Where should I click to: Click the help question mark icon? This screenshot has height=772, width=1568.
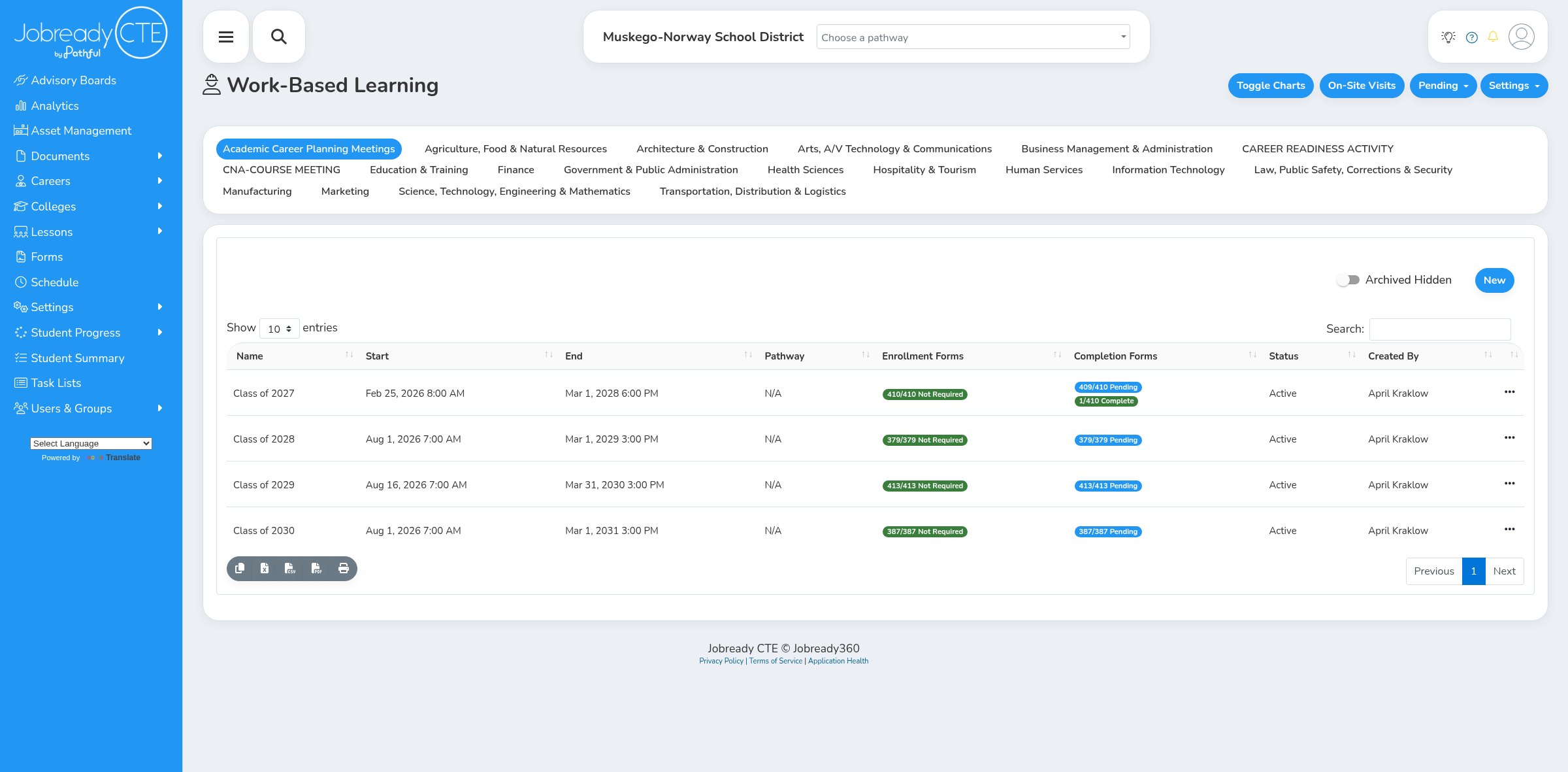(1472, 37)
